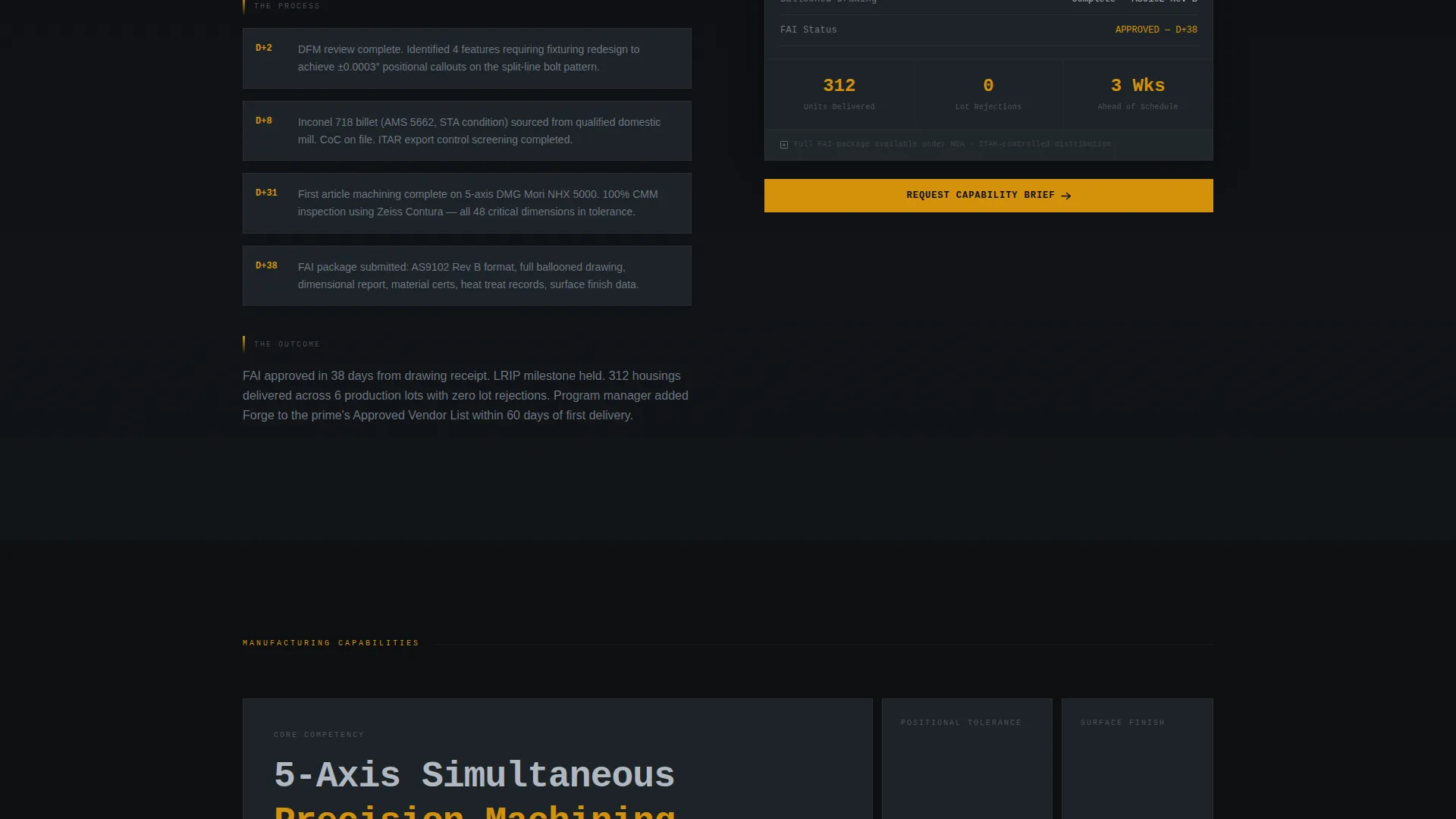Image resolution: width=1456 pixels, height=819 pixels.
Task: Click the '312' Units Delivered stat
Action: 839,85
